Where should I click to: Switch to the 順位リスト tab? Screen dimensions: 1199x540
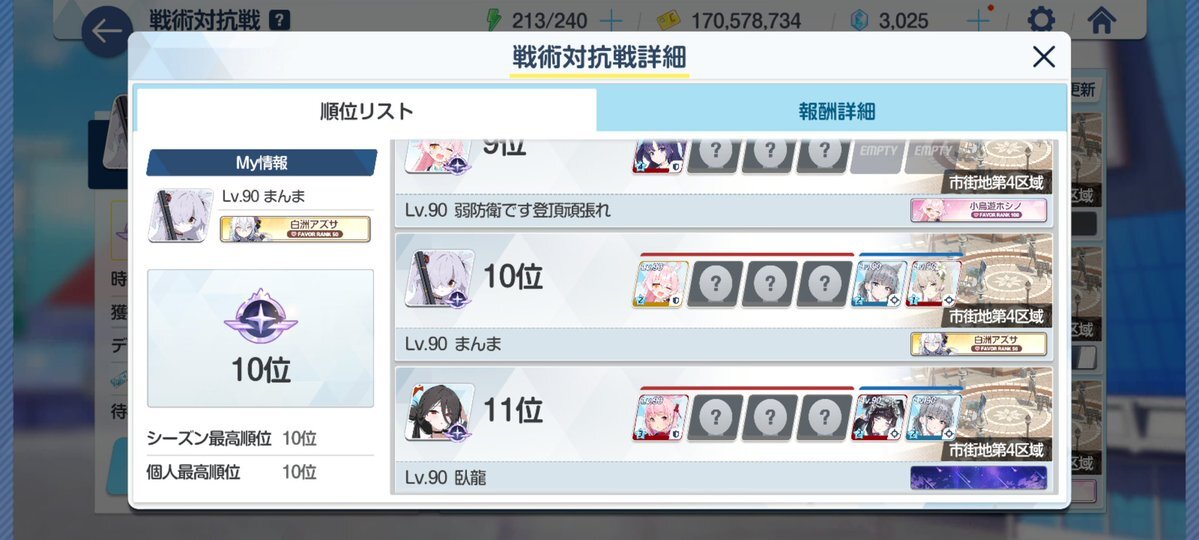coord(366,111)
